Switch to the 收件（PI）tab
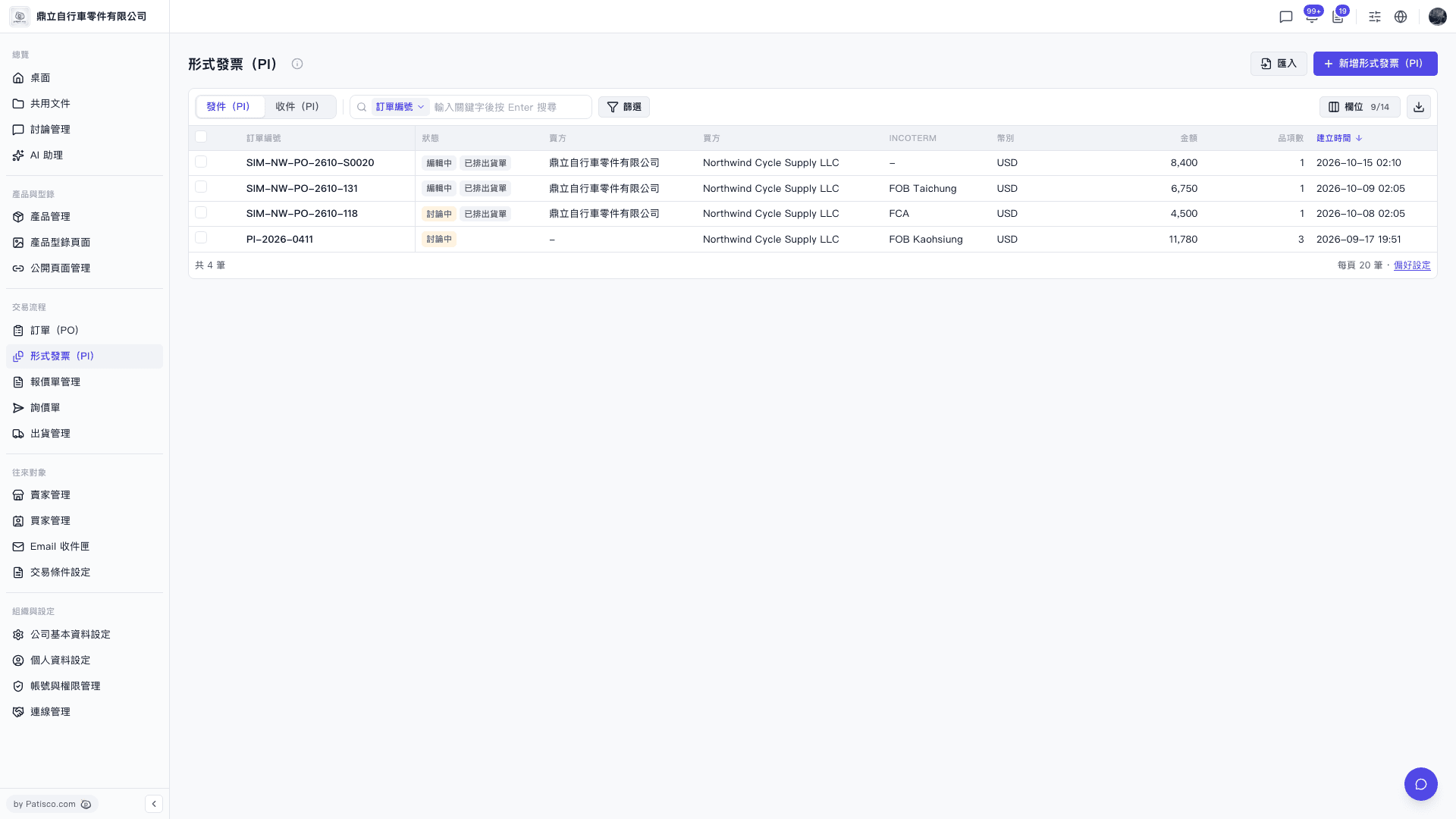 tap(297, 107)
